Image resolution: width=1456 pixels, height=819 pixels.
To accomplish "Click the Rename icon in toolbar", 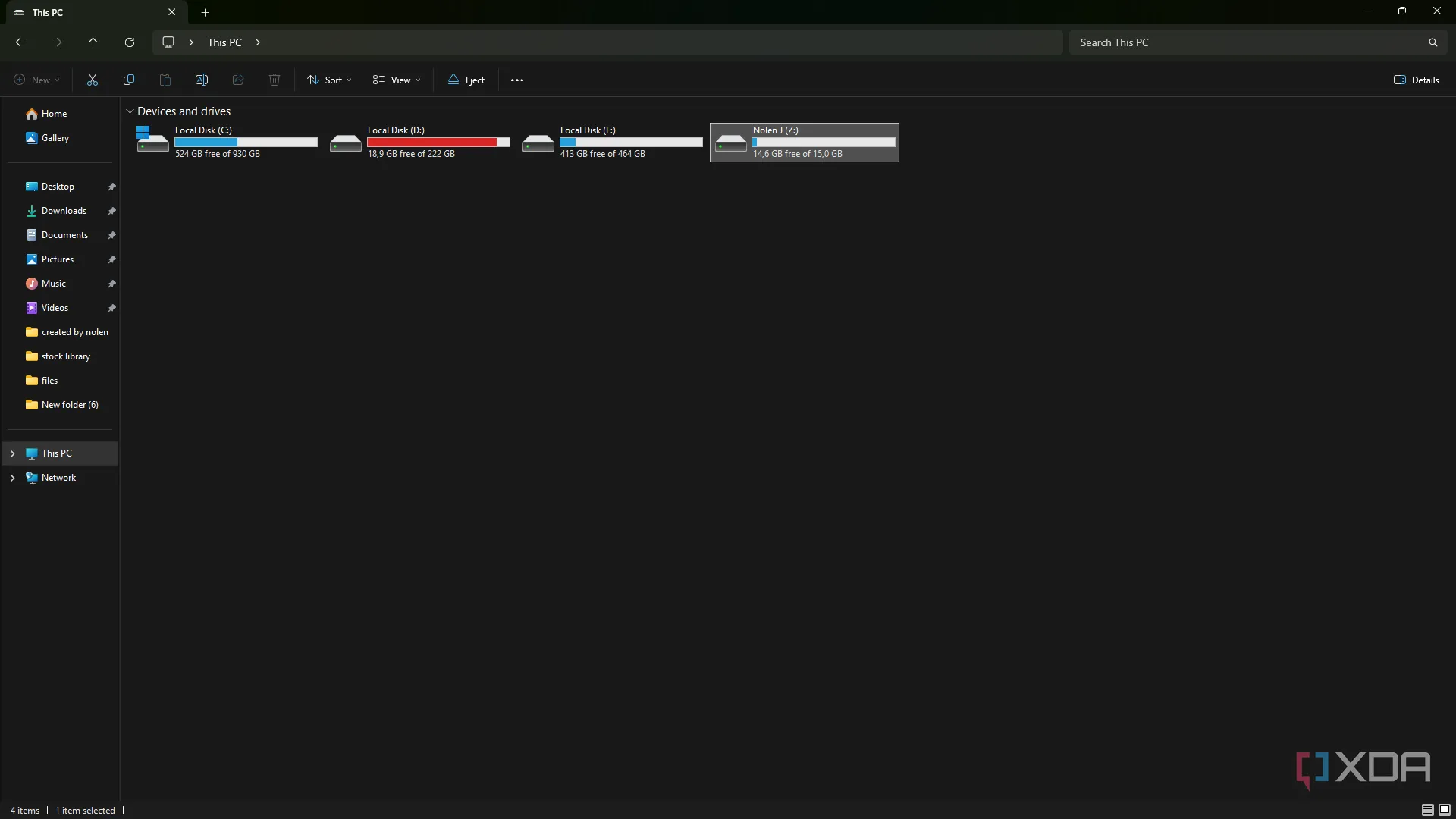I will tap(202, 80).
